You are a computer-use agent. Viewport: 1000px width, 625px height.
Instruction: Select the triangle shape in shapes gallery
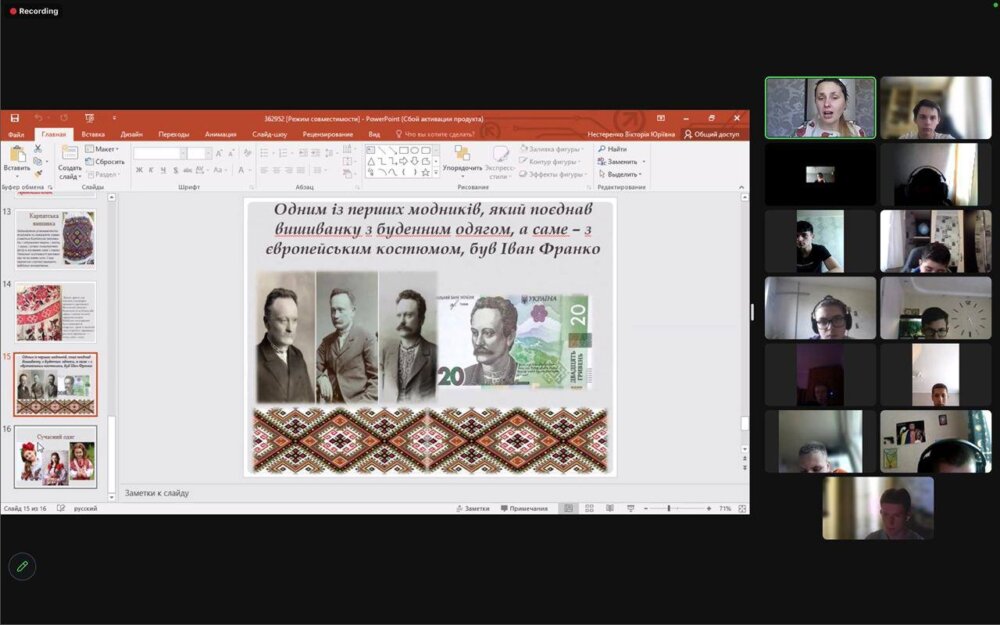pos(371,161)
